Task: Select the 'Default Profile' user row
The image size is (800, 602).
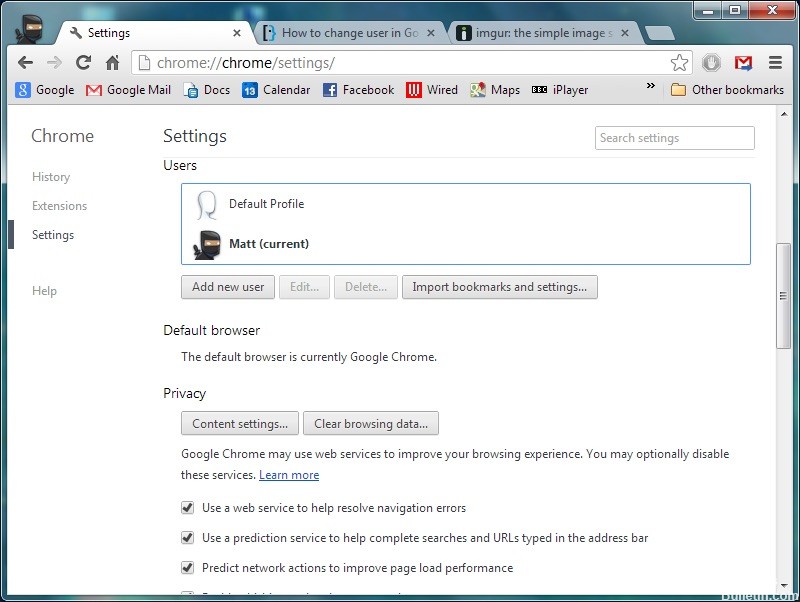Action: (x=466, y=204)
